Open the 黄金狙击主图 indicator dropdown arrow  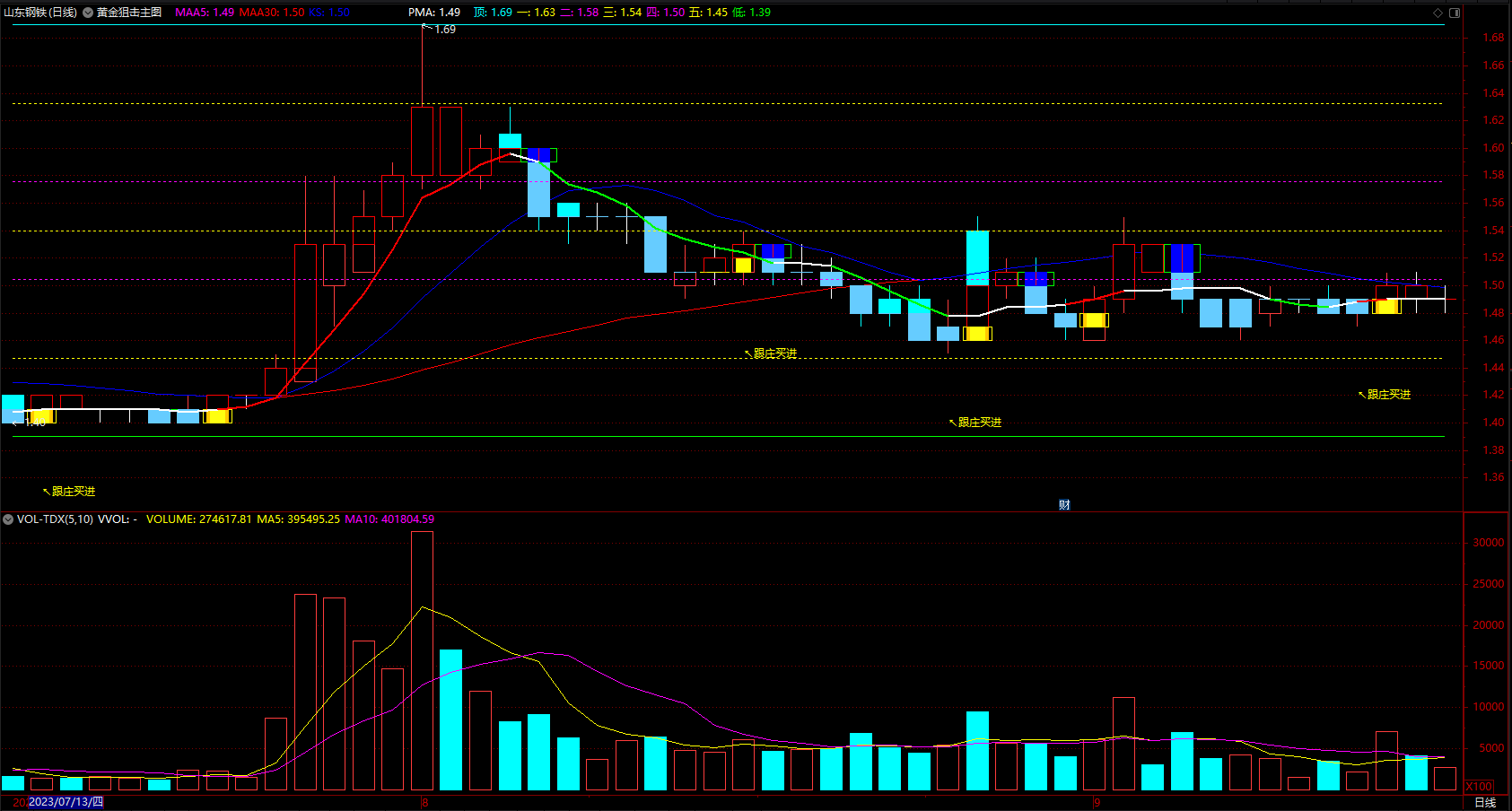[89, 13]
